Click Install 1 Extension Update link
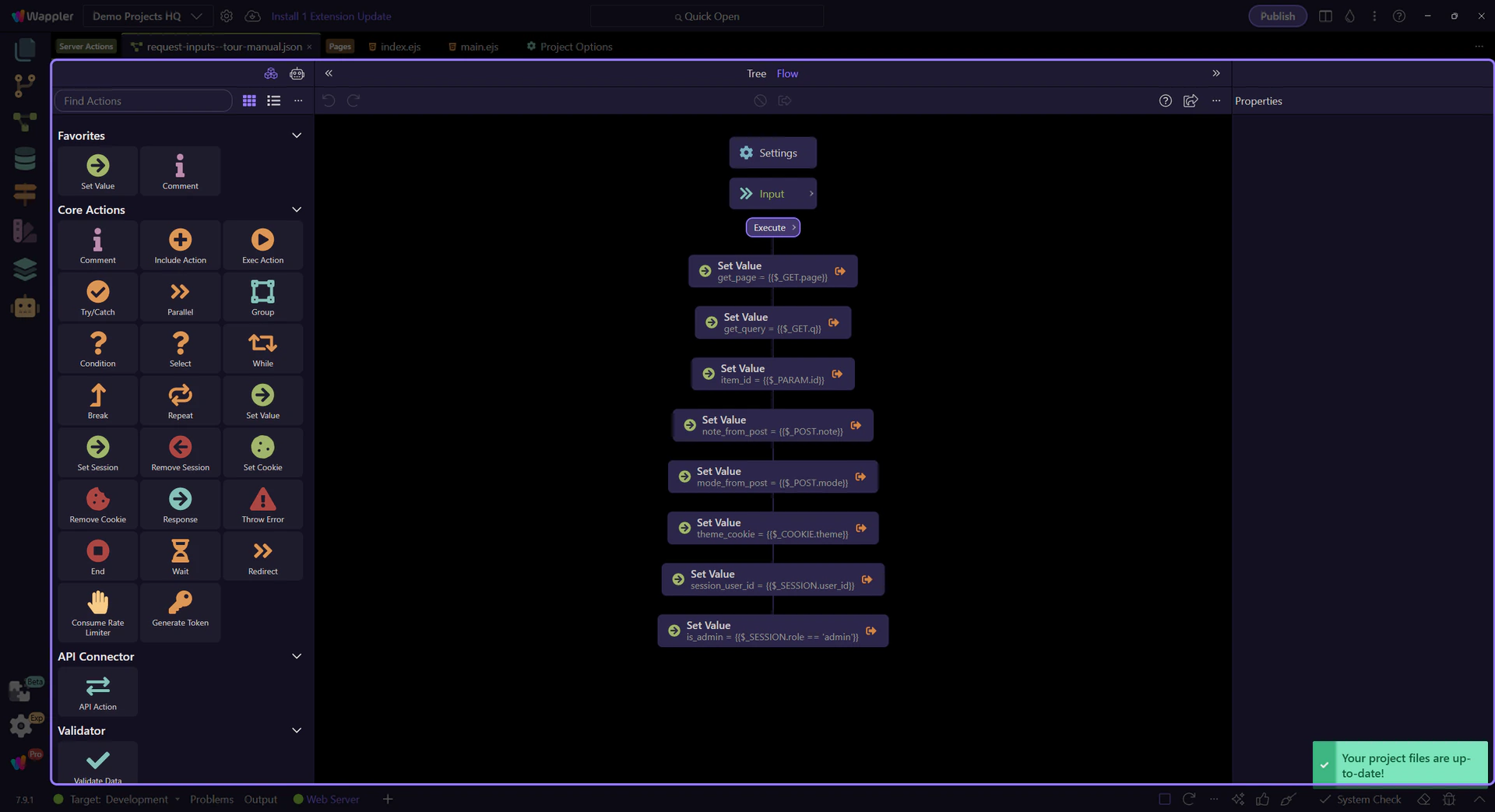Image resolution: width=1495 pixels, height=812 pixels. coord(331,16)
